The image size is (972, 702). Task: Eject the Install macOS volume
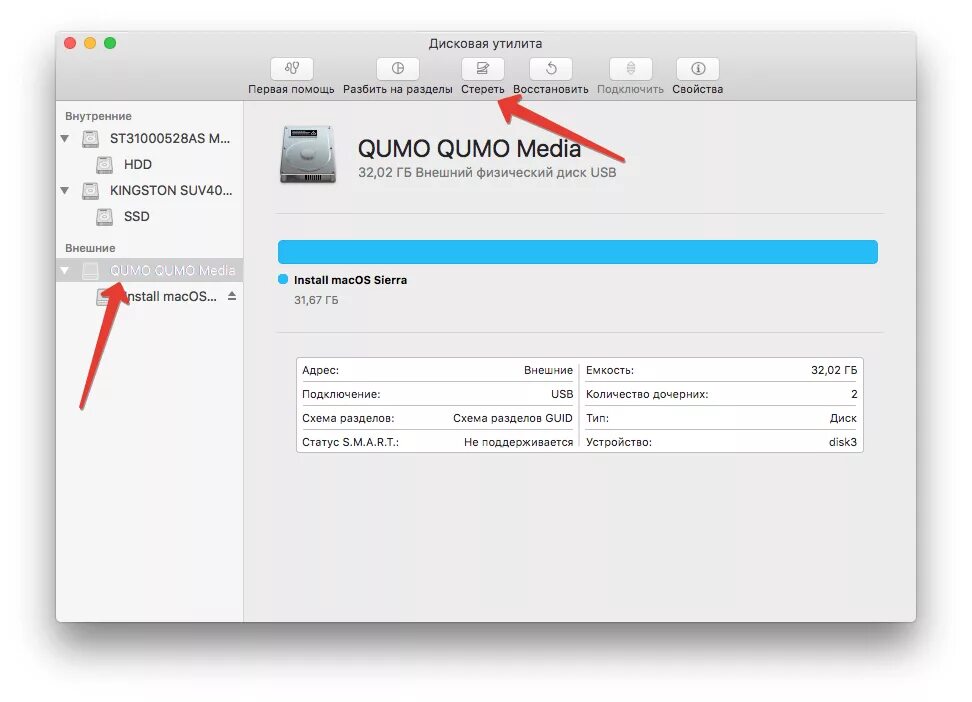[x=232, y=296]
